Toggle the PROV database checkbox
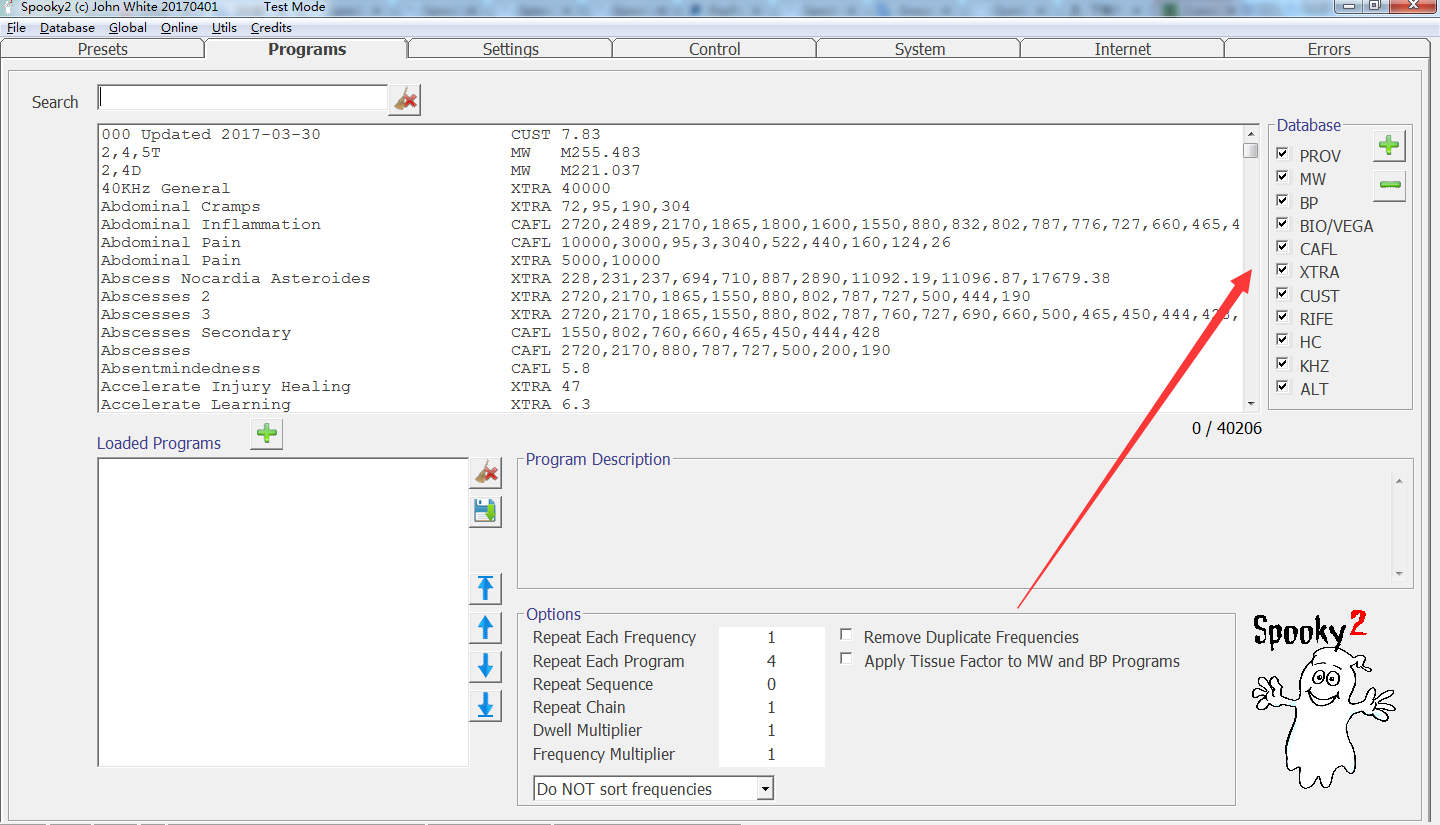 tap(1282, 154)
